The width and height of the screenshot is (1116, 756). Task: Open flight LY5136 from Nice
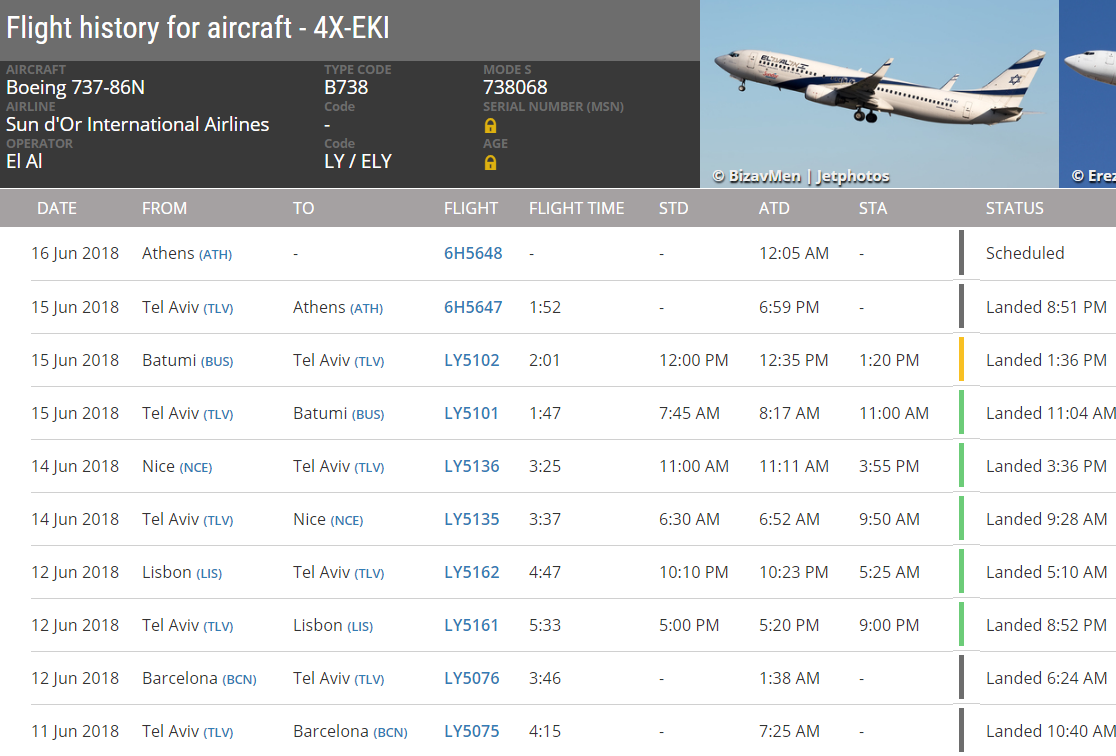point(471,466)
